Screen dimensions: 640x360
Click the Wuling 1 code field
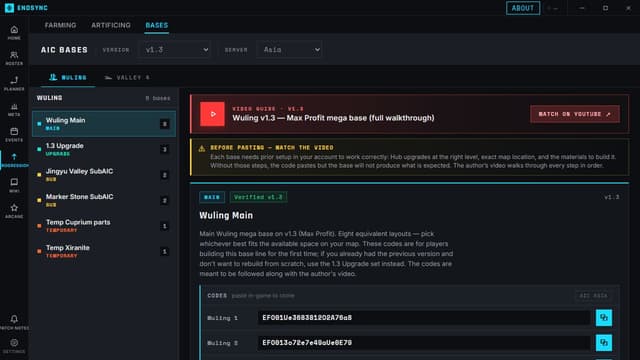424,318
